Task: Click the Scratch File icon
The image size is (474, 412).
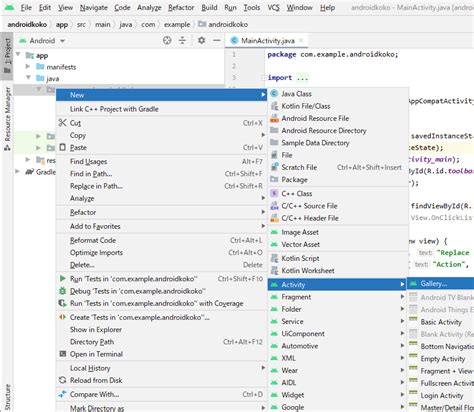Action: tap(274, 167)
